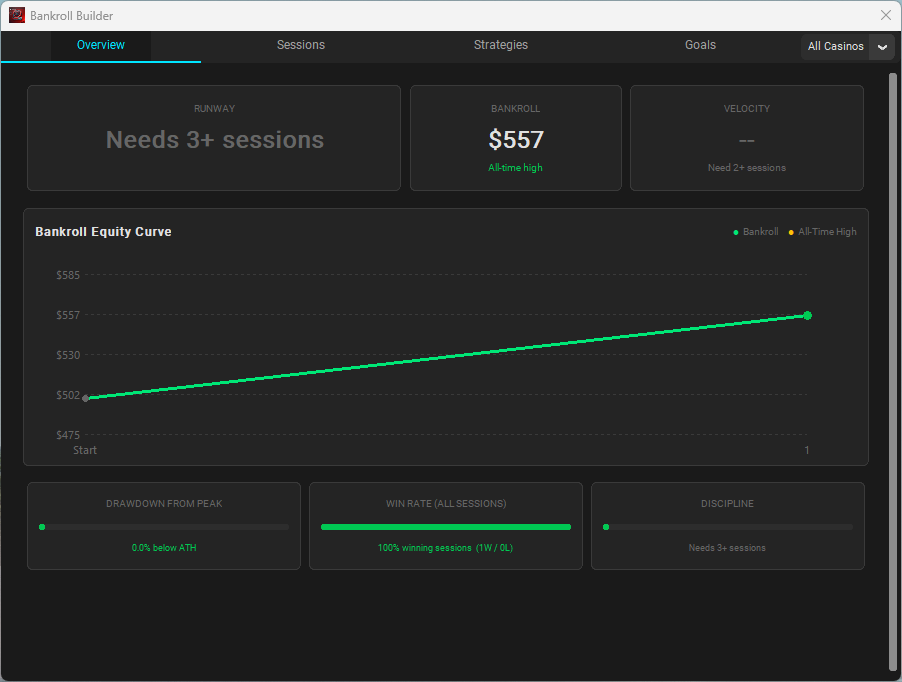Click the Velocity card
The image size is (902, 682).
coord(746,138)
